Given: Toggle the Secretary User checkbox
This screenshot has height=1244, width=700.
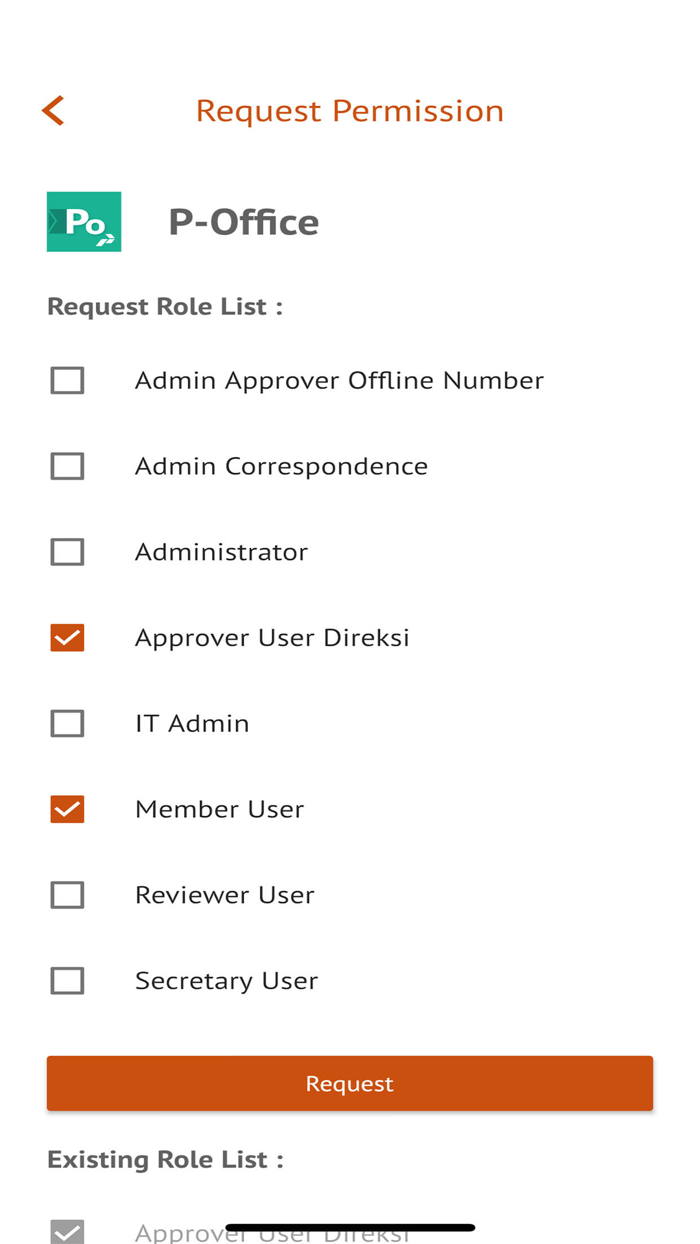Looking at the screenshot, I should click(x=67, y=981).
